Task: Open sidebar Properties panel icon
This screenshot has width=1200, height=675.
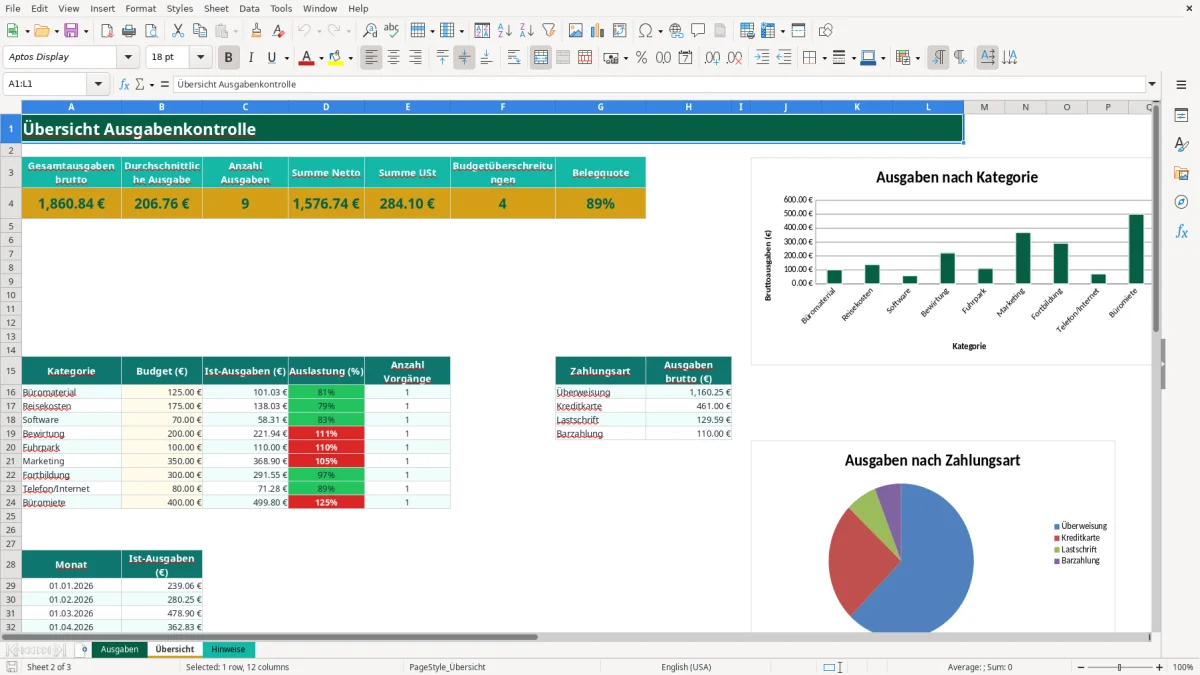Action: (1181, 116)
